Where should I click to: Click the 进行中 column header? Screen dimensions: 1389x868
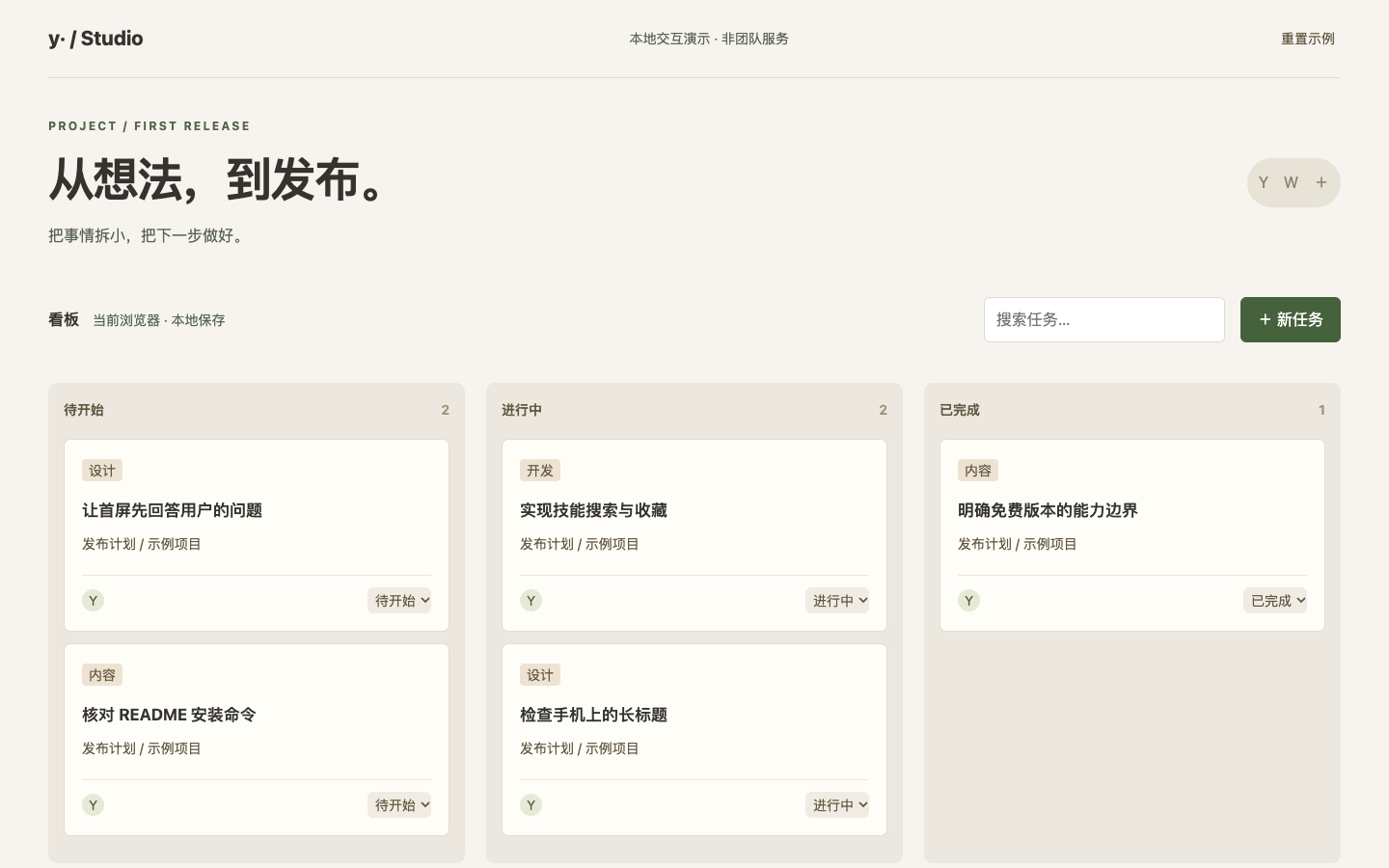[x=522, y=410]
